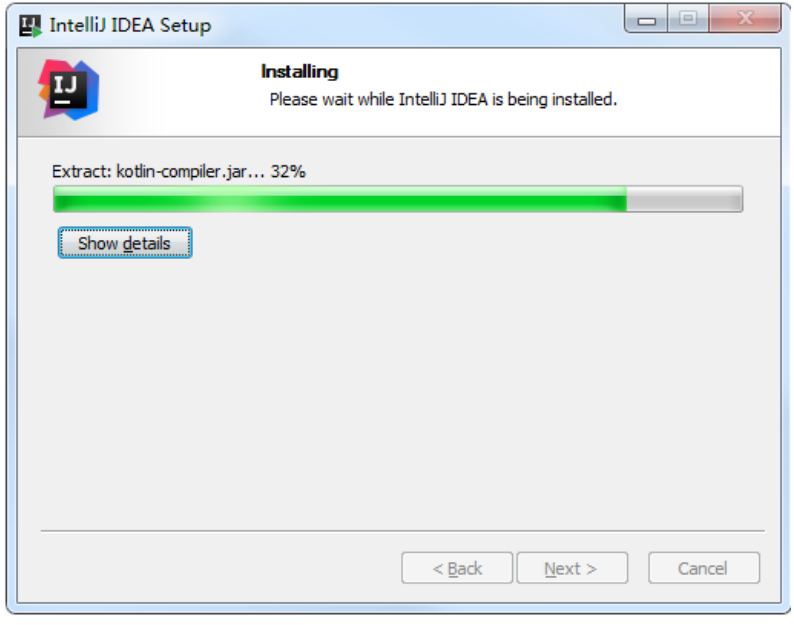Click the disabled maximize window button
The image size is (794, 625).
click(688, 19)
